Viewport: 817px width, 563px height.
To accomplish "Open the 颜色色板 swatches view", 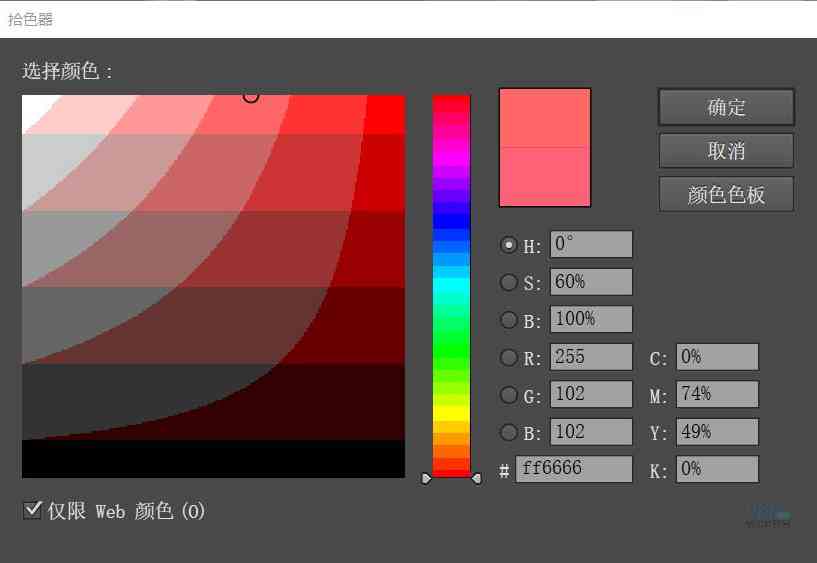I will (726, 194).
